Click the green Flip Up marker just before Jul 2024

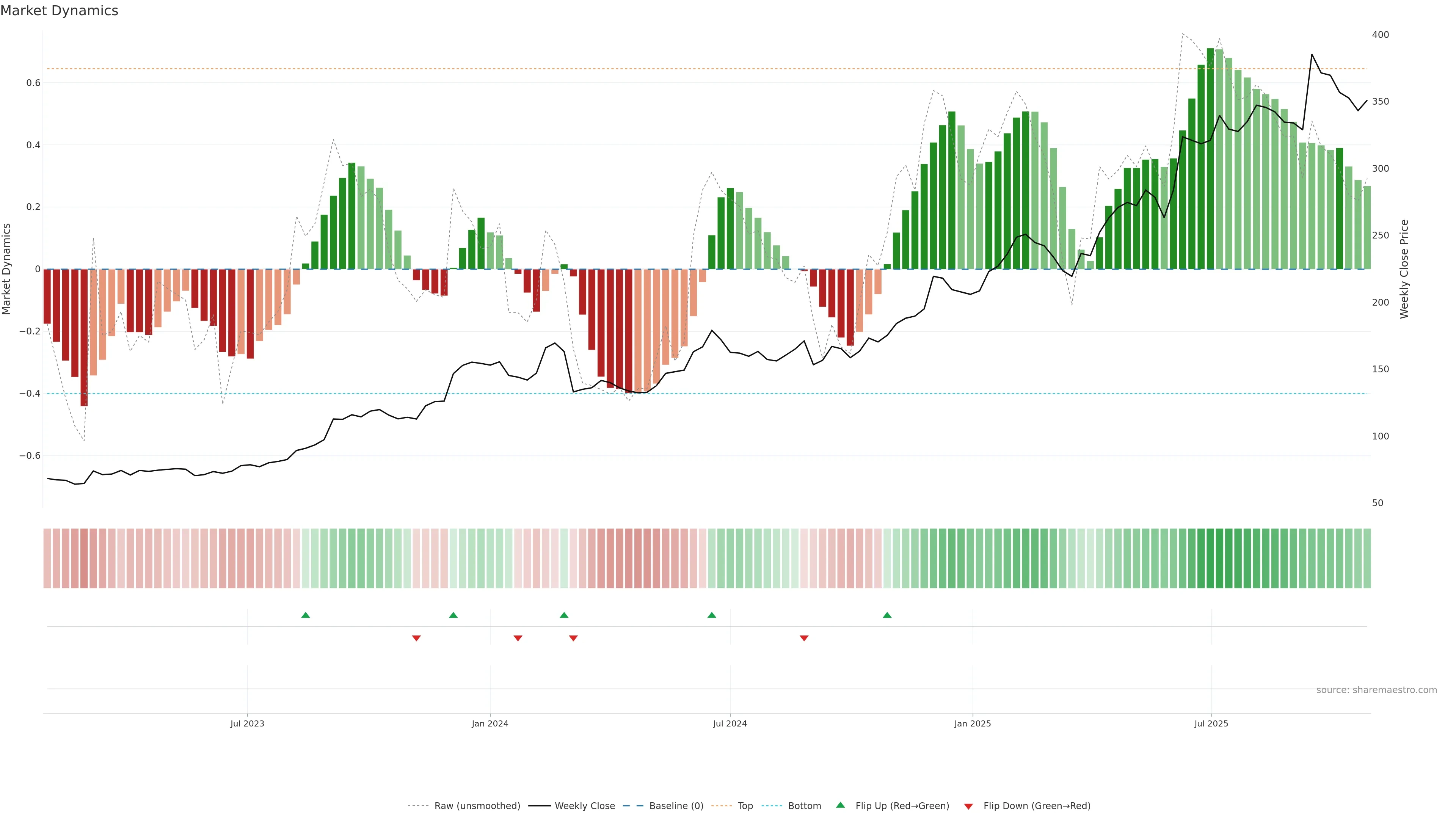[712, 615]
